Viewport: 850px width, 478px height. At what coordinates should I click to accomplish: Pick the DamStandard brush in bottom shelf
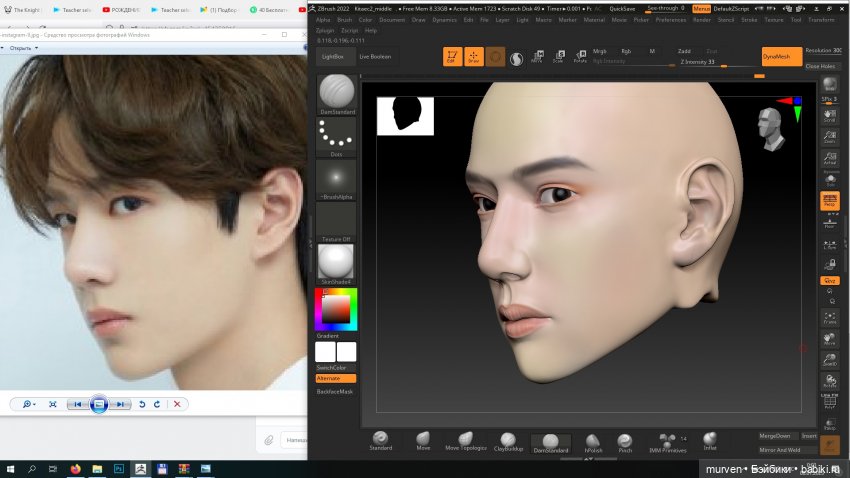550,443
